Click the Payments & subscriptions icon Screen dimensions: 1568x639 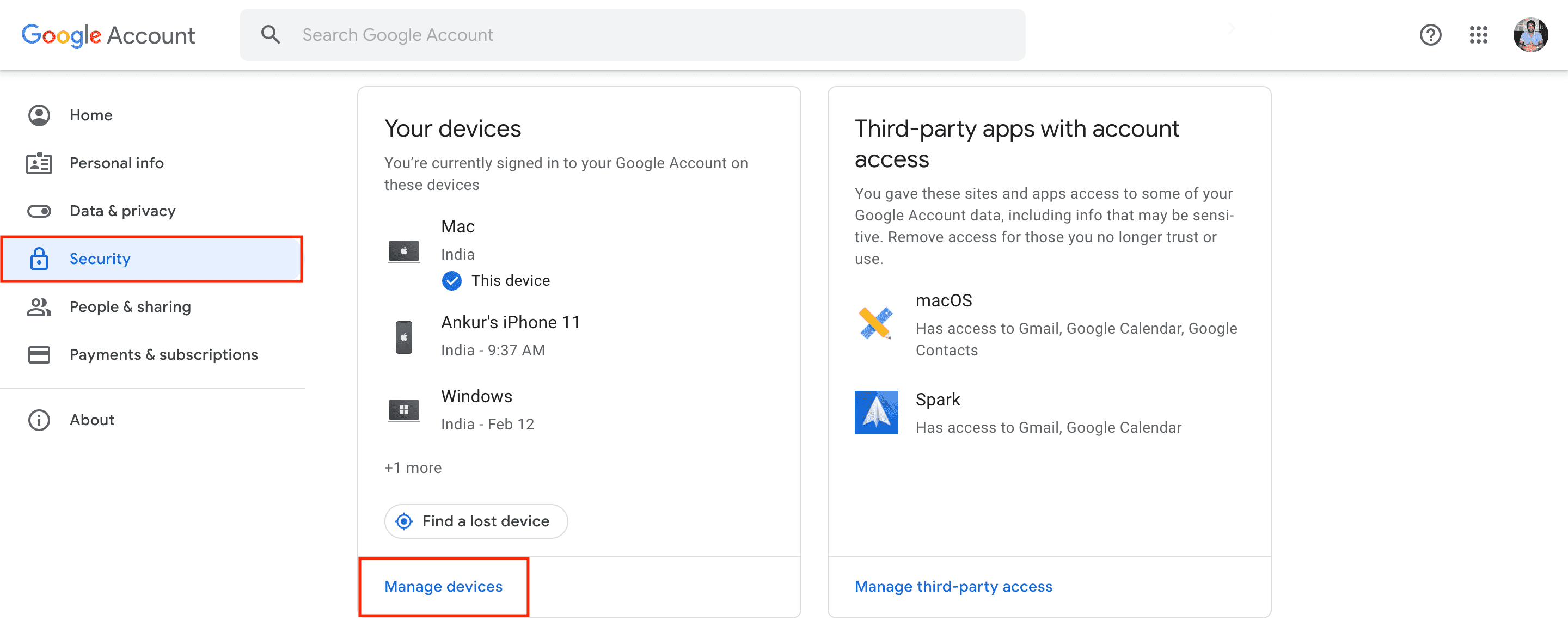(x=38, y=355)
